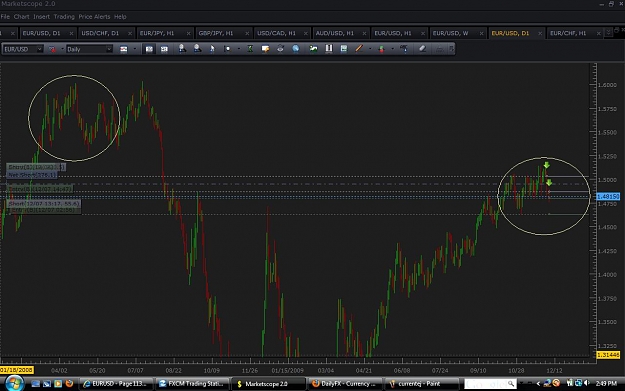The image size is (625, 391).
Task: Click the white vertical bars toolbar icon
Action: (329, 49)
